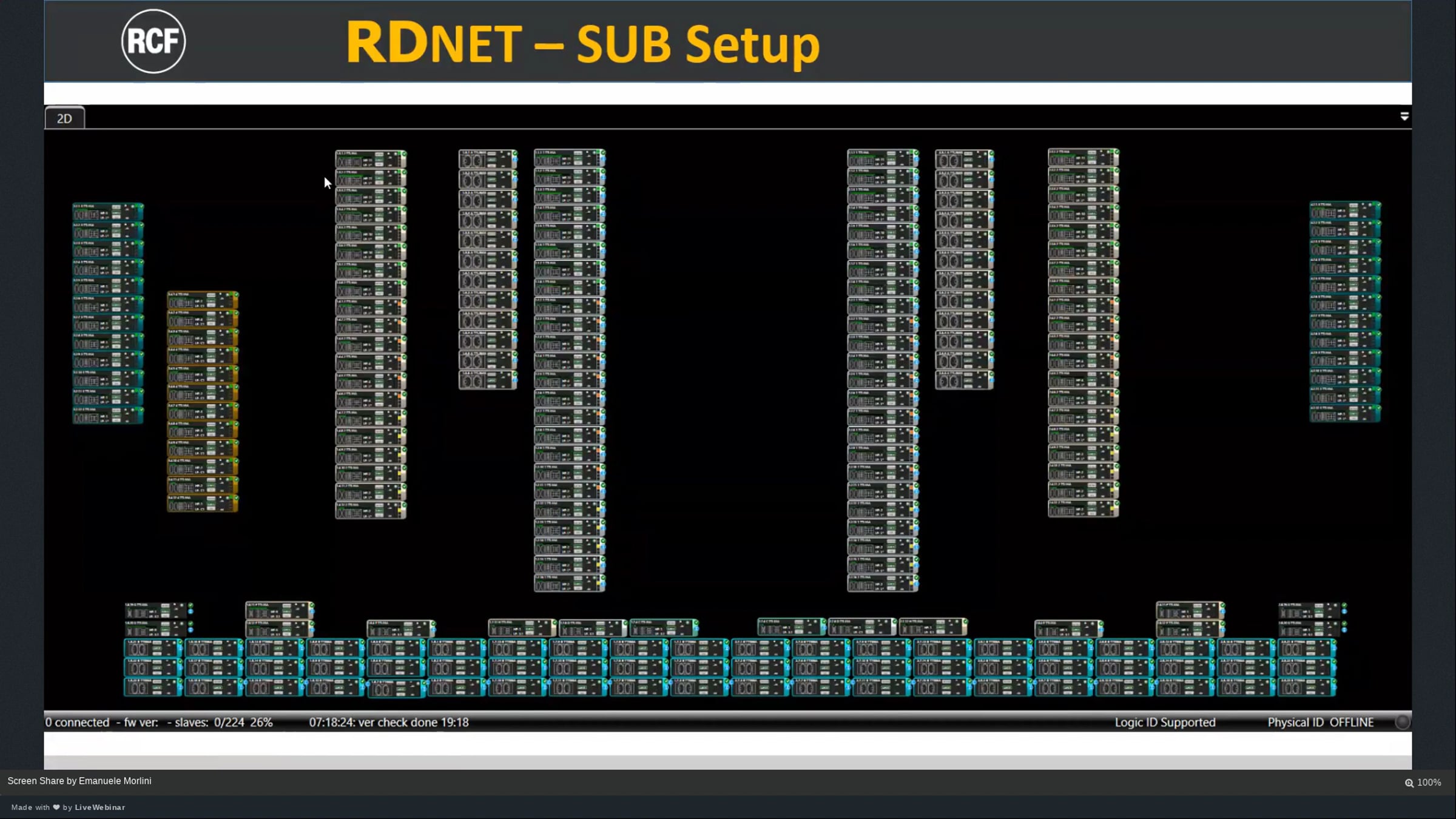Click the green check on top-right teal module
This screenshot has width=1456, height=819.
[1378, 206]
